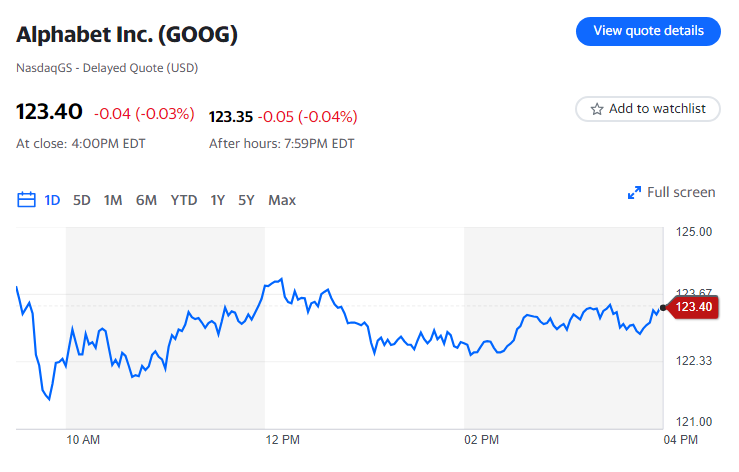739x472 pixels.
Task: Add GOOG to watchlist
Action: (648, 109)
